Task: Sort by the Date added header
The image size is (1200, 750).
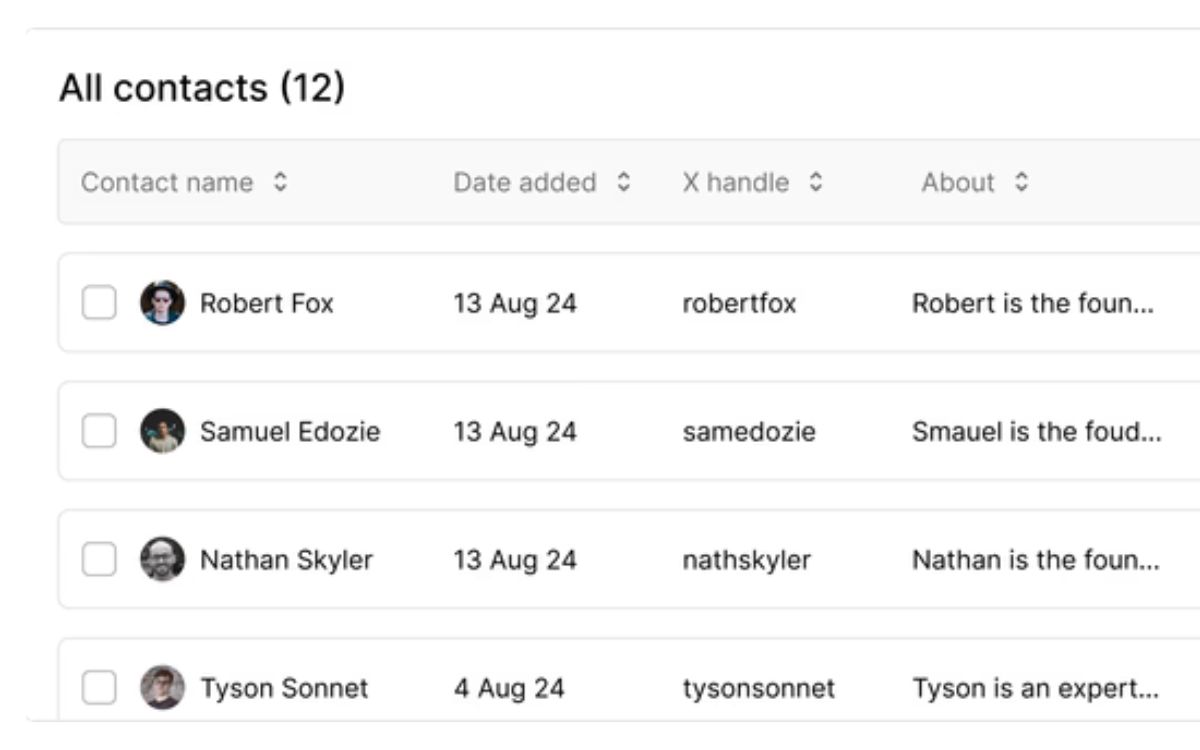Action: point(524,183)
